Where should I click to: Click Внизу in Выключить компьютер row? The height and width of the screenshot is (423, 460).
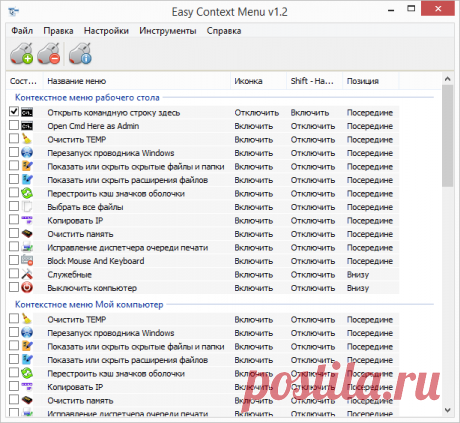(358, 288)
